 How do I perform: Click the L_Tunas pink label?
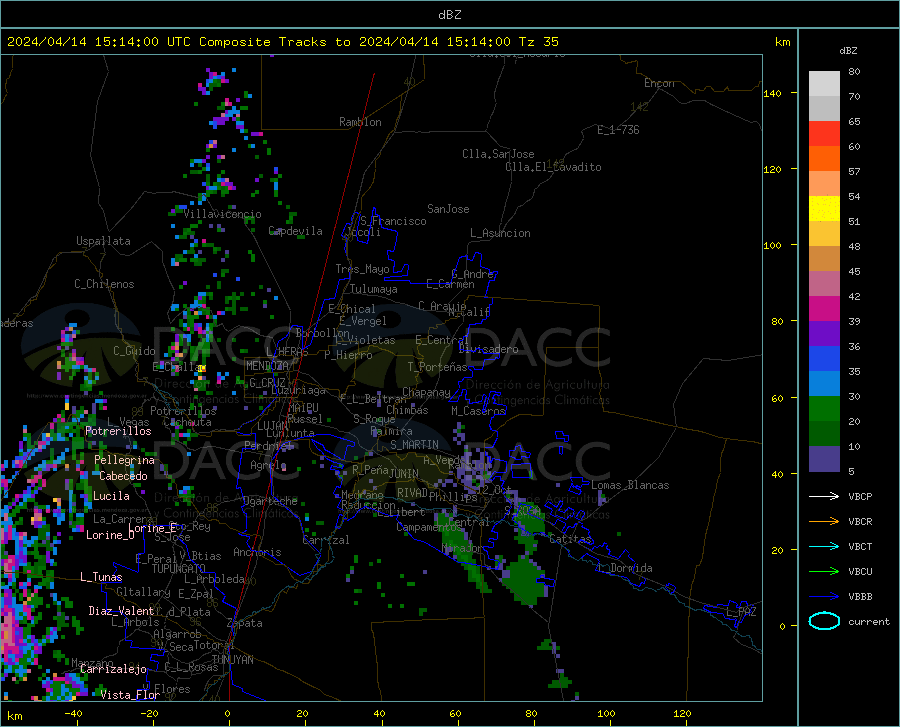pos(101,577)
